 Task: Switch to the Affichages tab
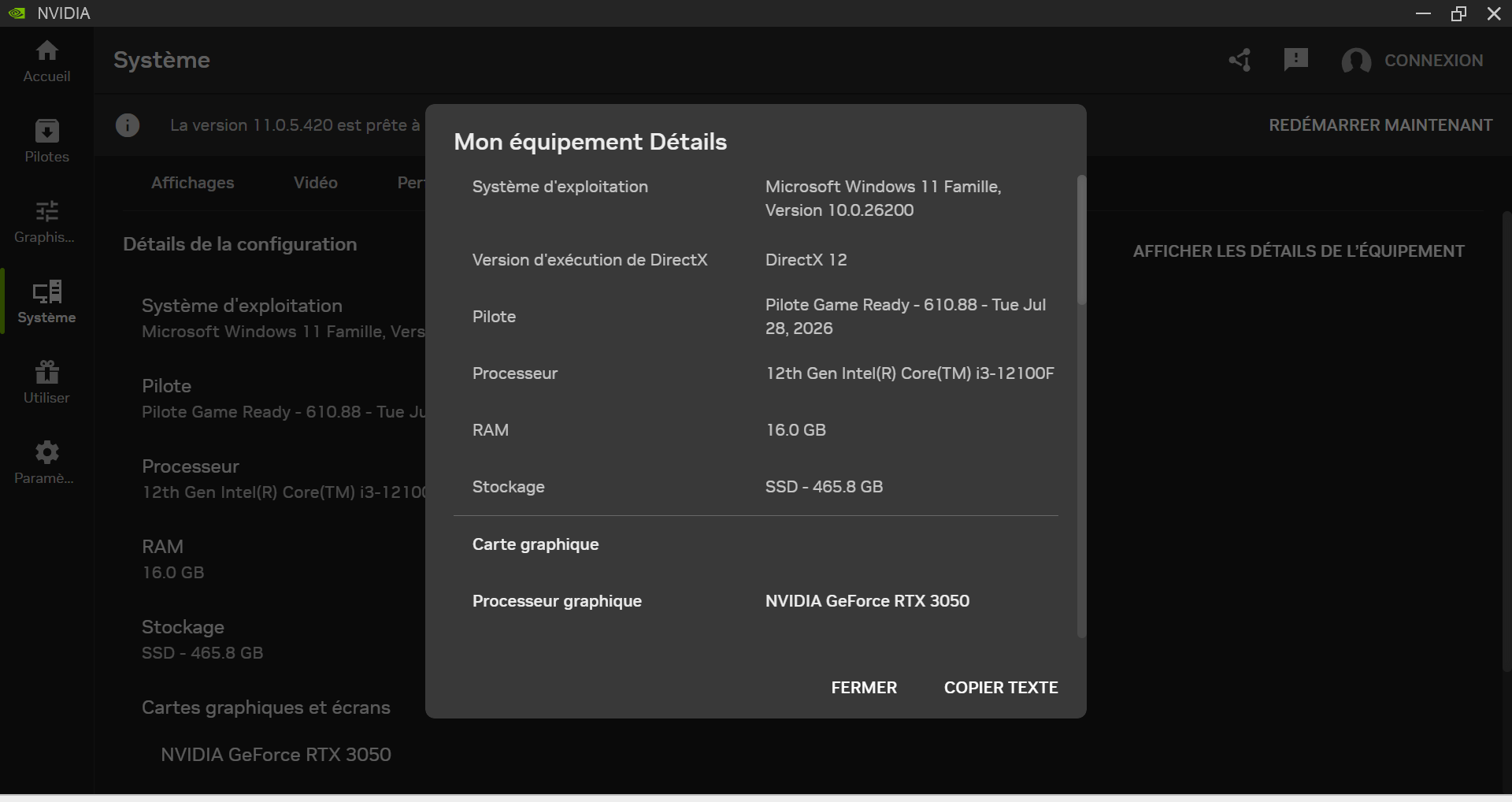pos(193,183)
